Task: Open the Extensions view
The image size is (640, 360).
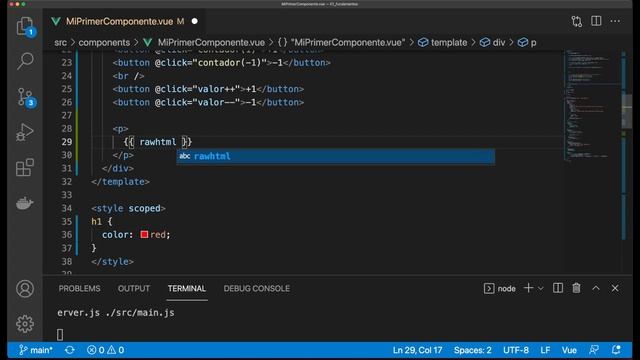Action: (25, 167)
